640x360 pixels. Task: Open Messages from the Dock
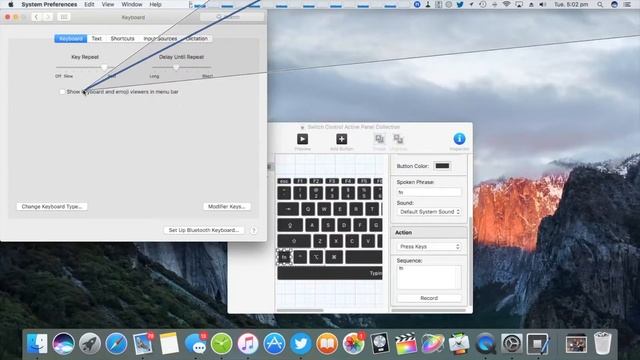pos(196,343)
